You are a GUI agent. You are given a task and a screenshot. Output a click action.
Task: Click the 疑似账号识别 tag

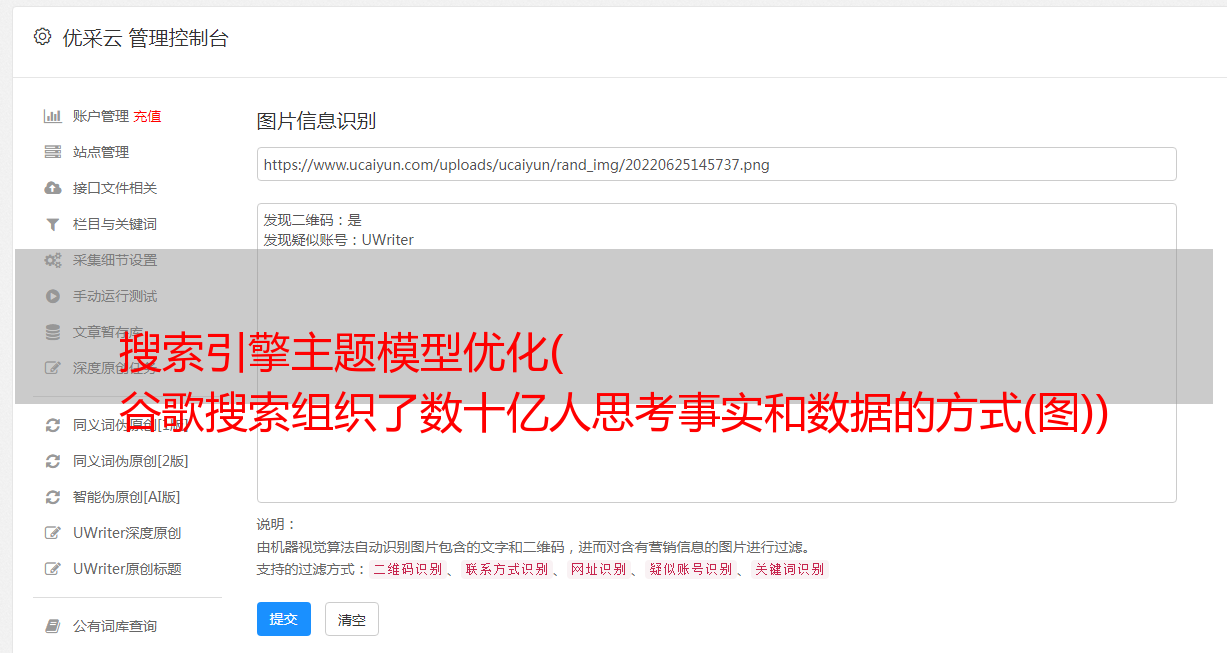point(691,569)
